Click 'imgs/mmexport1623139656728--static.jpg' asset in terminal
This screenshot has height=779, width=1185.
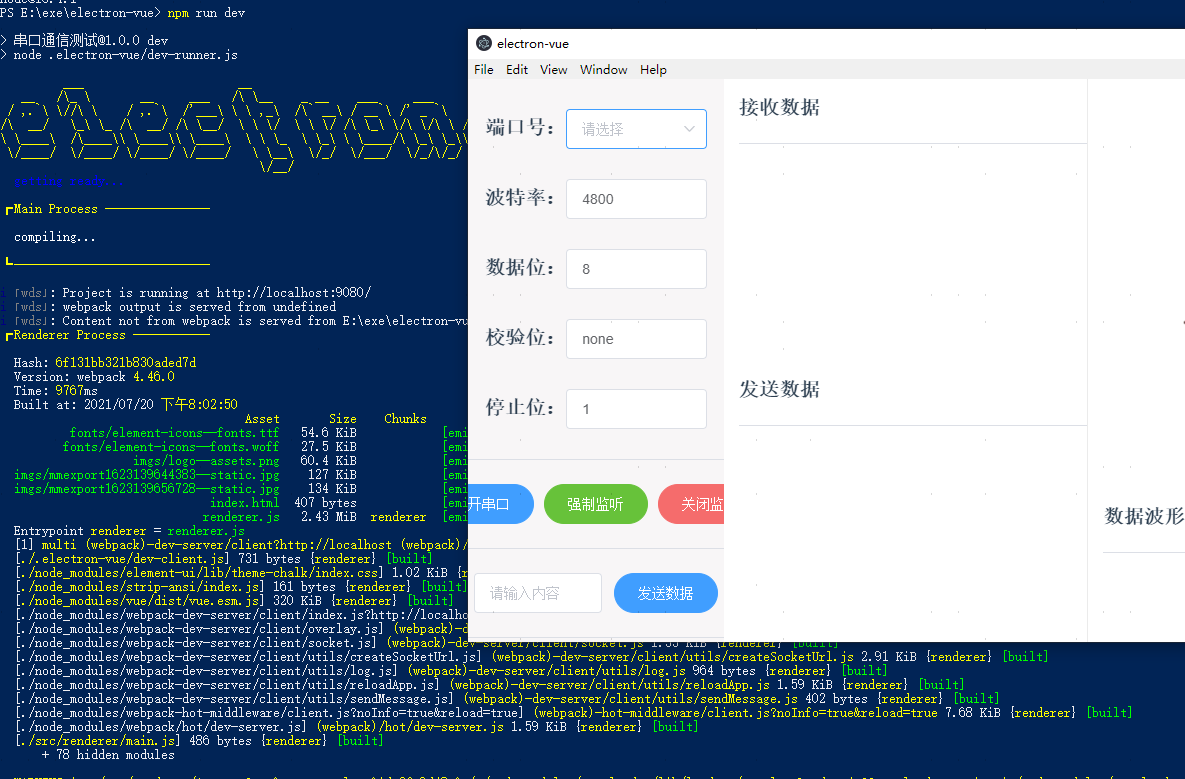click(147, 489)
